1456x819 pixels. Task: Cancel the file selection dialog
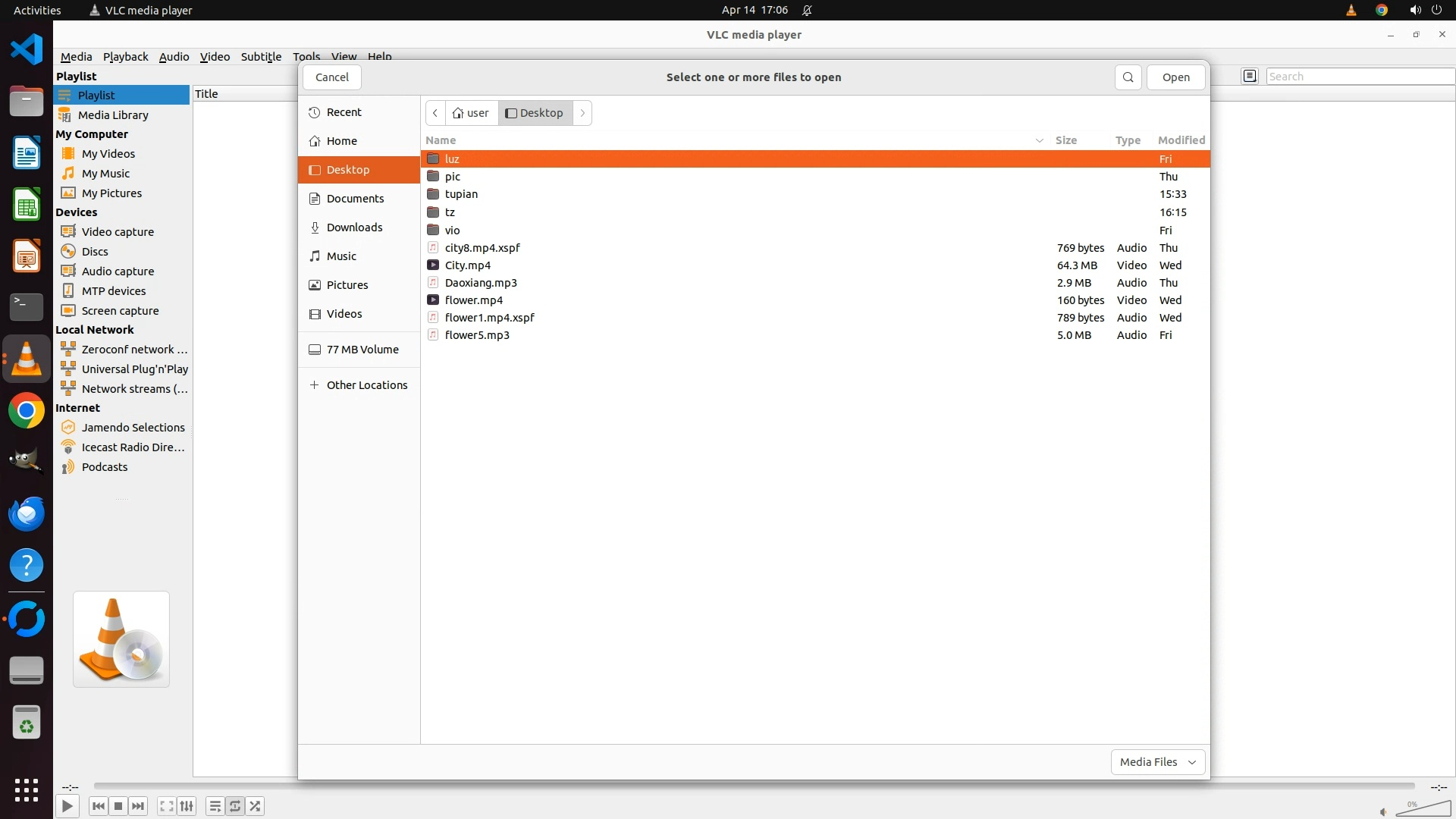click(331, 77)
